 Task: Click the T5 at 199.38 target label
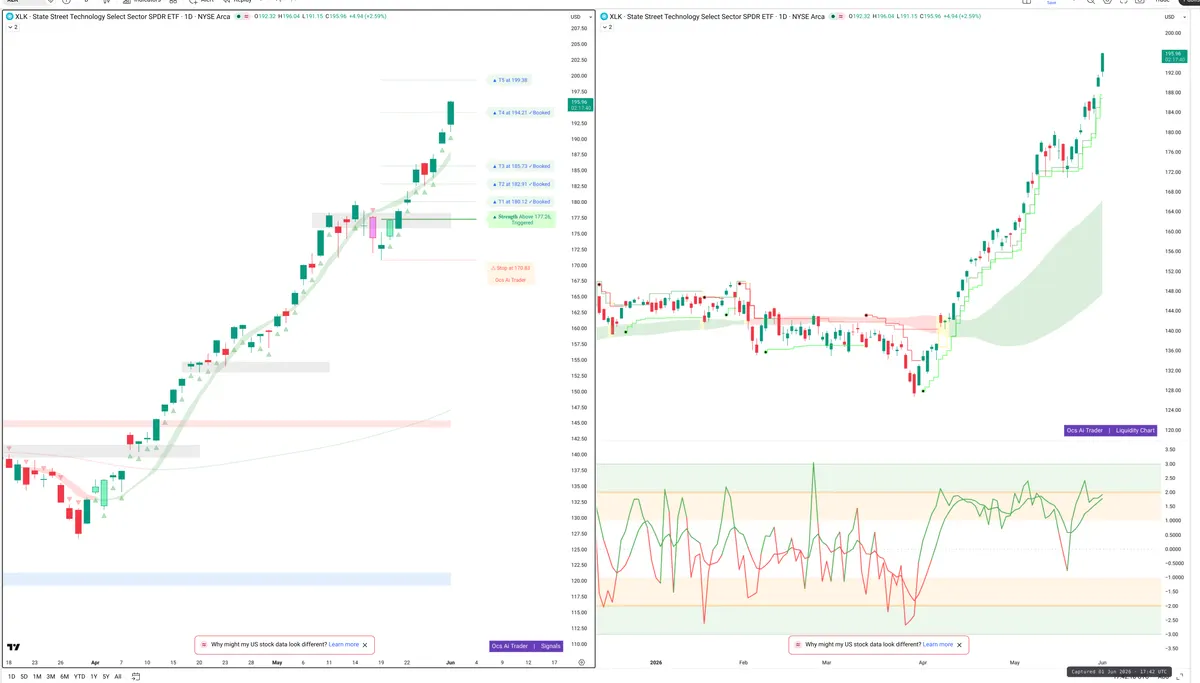coord(512,80)
